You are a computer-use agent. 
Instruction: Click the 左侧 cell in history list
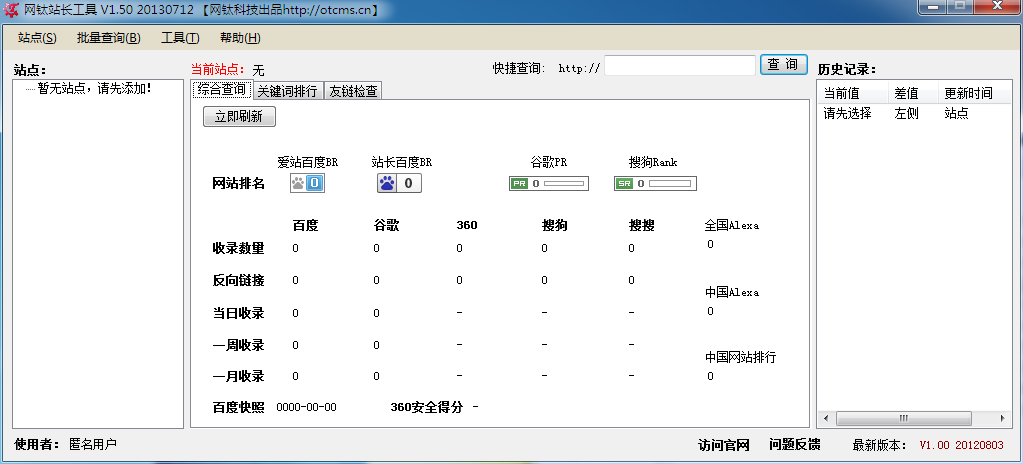pyautogui.click(x=906, y=114)
